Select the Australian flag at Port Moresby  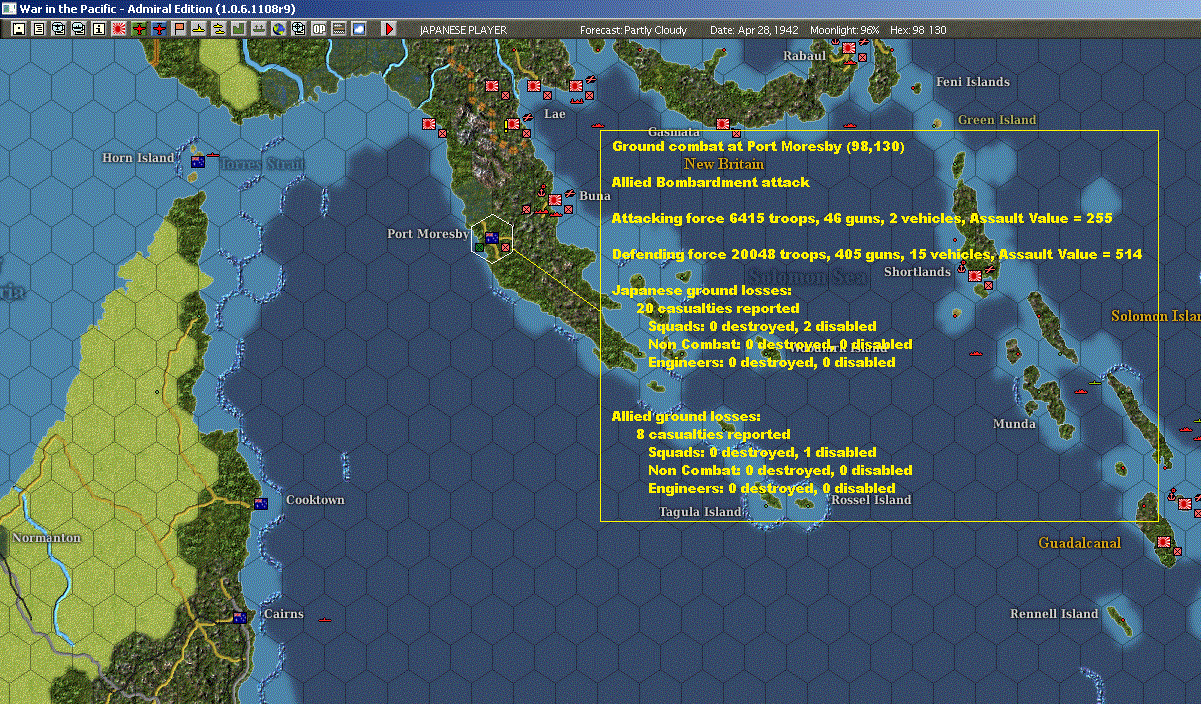[x=491, y=238]
